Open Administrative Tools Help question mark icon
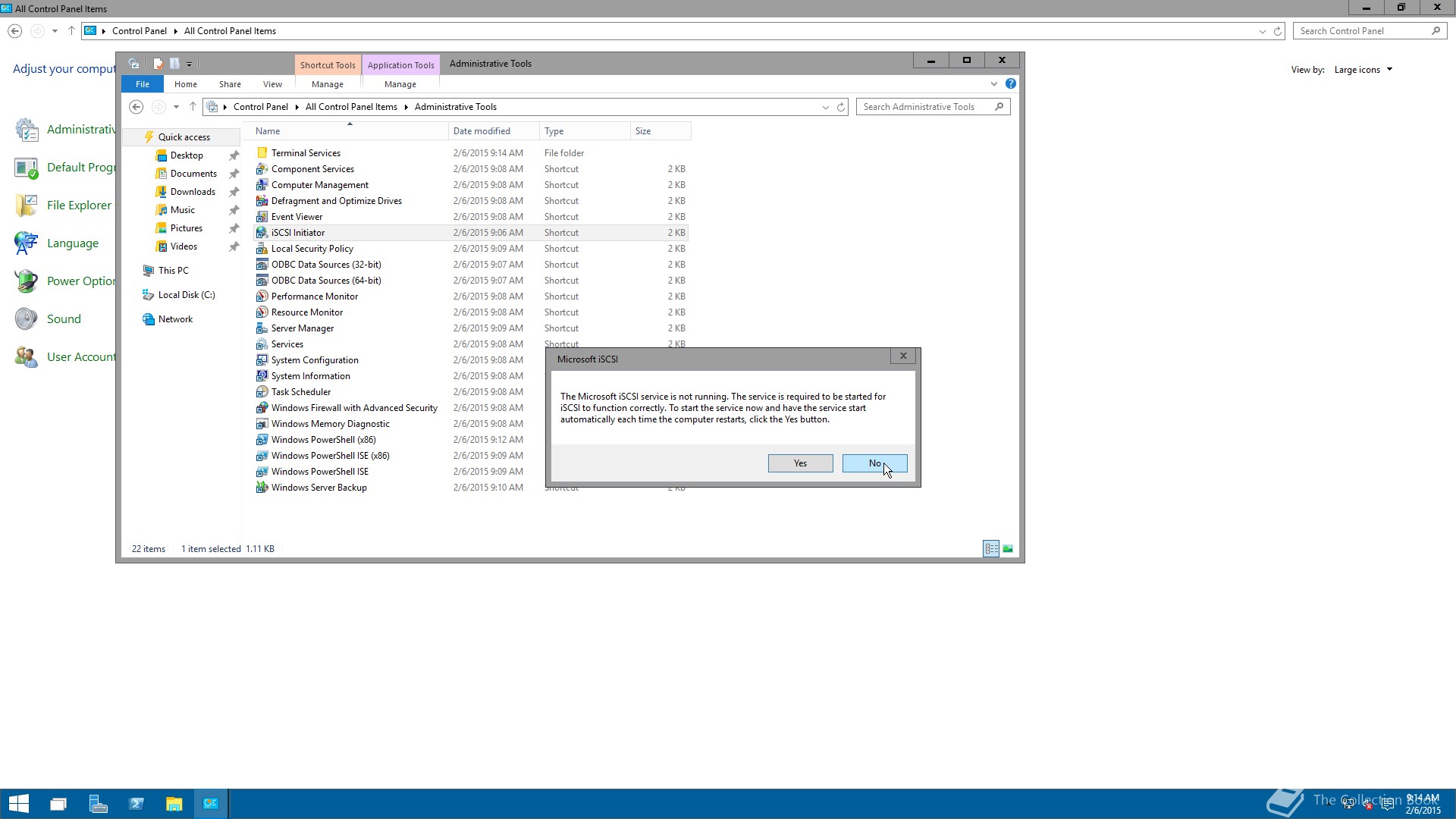This screenshot has height=819, width=1456. 1010,84
